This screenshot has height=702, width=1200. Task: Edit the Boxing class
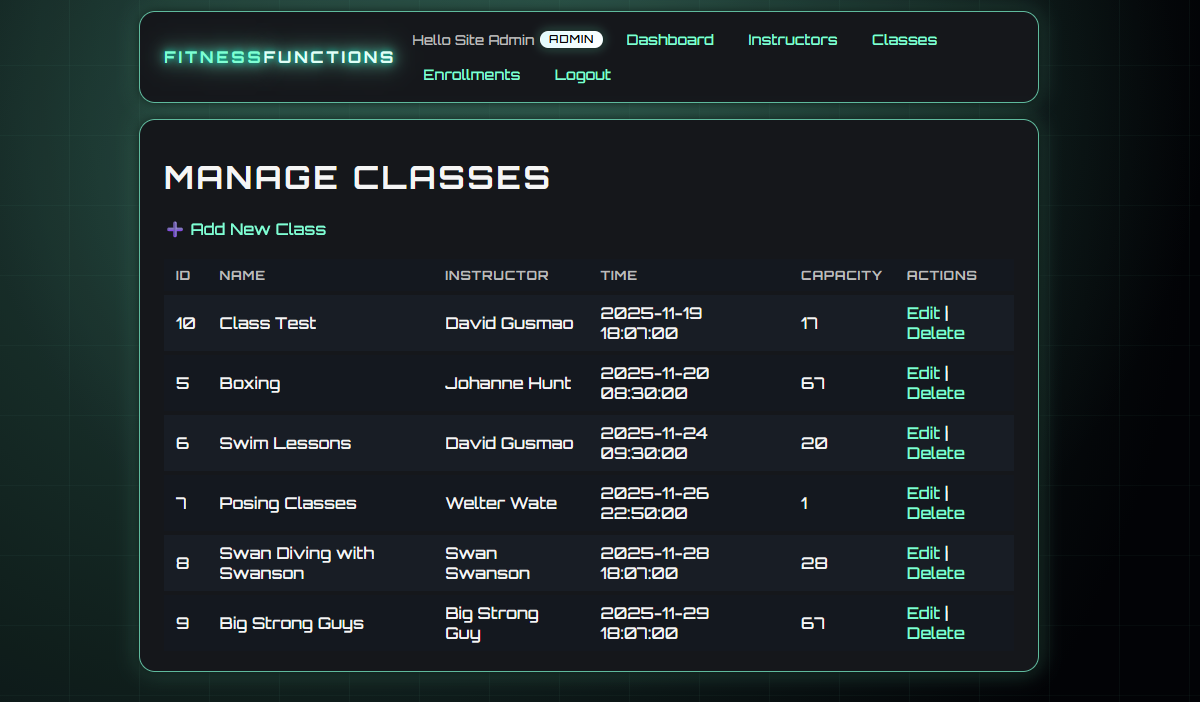(921, 373)
